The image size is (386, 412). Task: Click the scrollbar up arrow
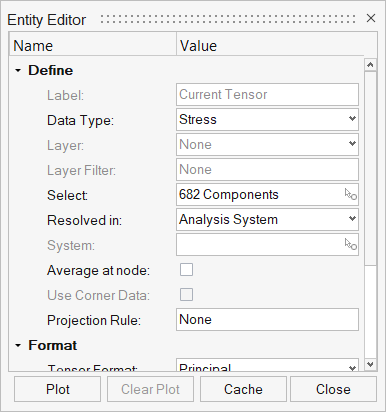(x=370, y=65)
